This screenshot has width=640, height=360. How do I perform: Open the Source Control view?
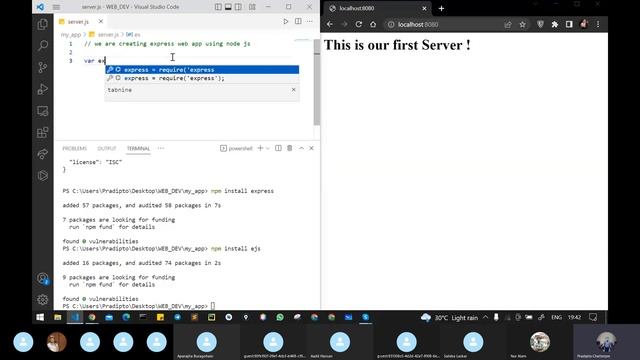point(42,67)
